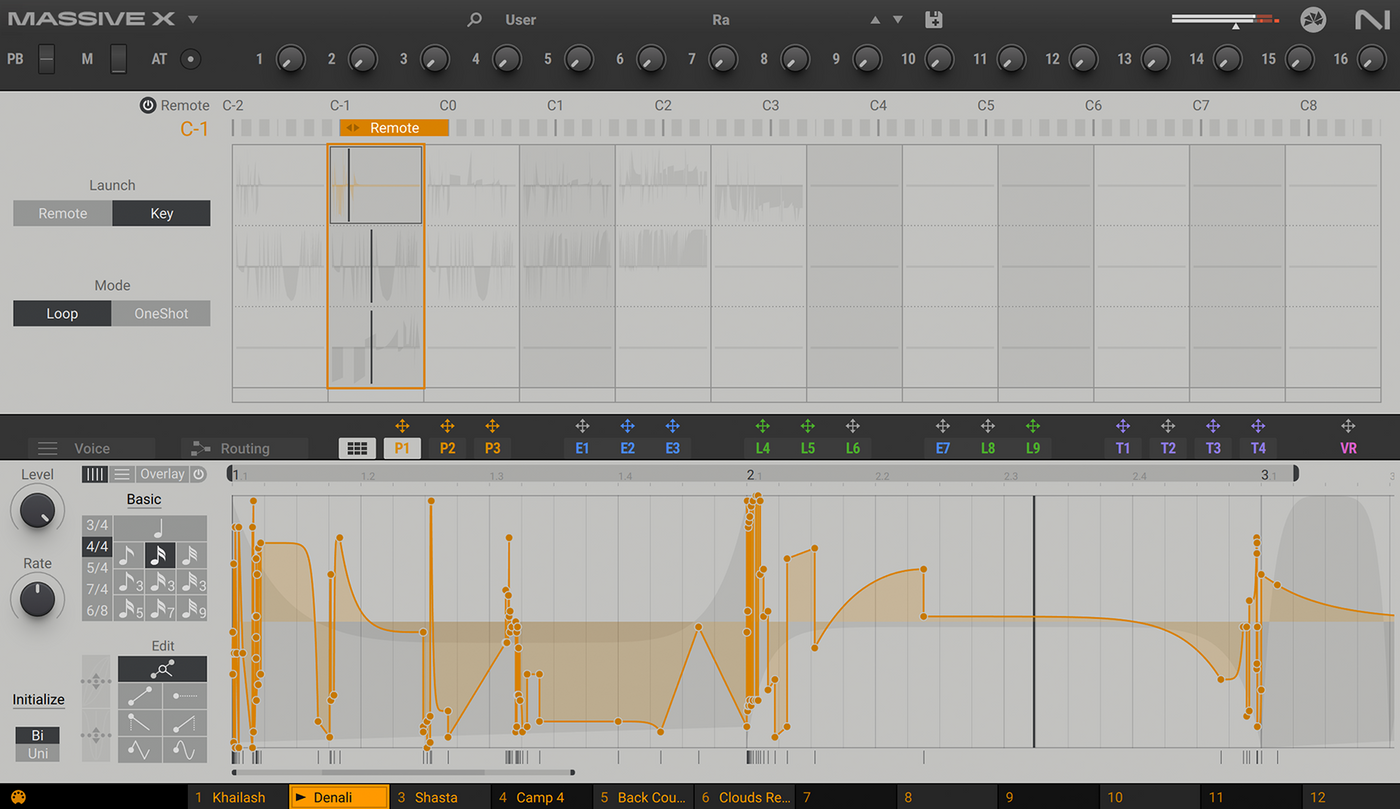Select the Khailash pattern slot

coord(238,797)
